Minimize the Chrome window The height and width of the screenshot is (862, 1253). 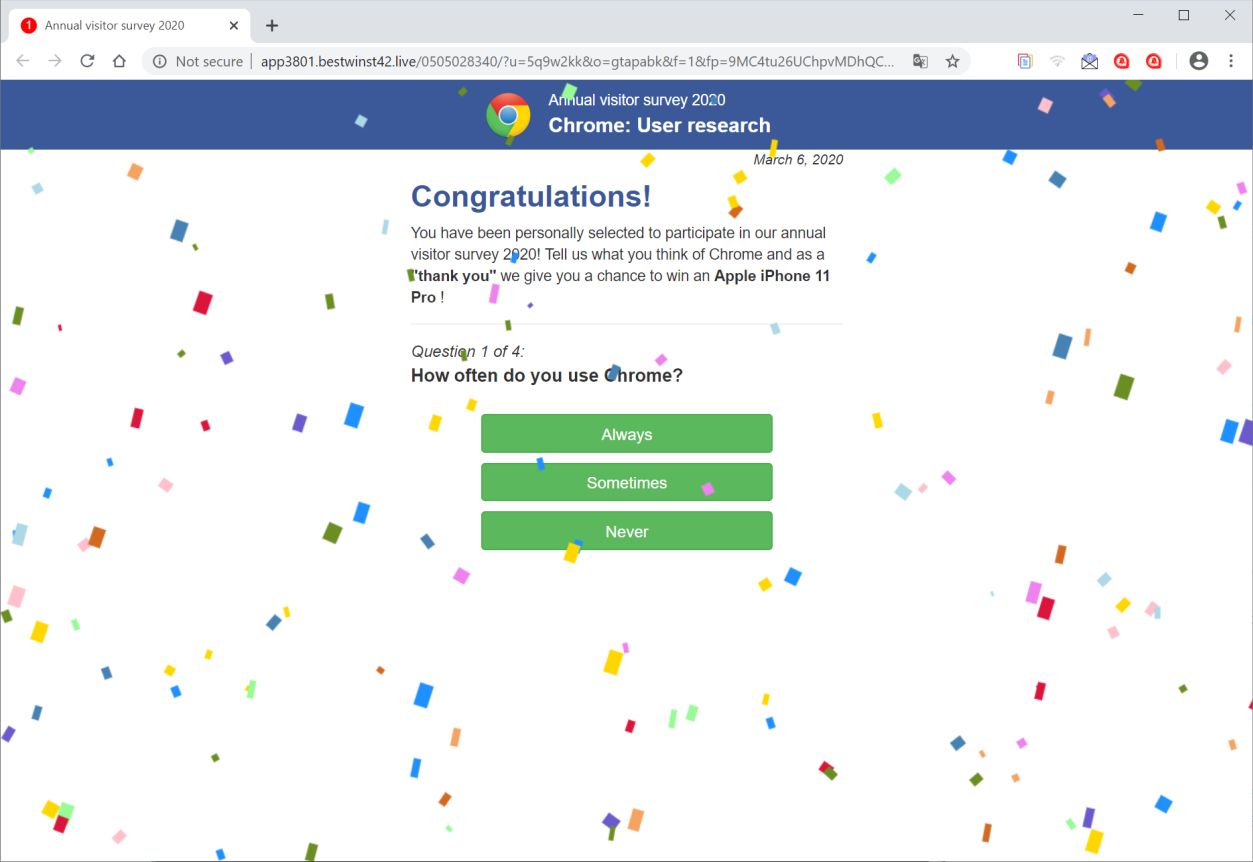[1138, 15]
